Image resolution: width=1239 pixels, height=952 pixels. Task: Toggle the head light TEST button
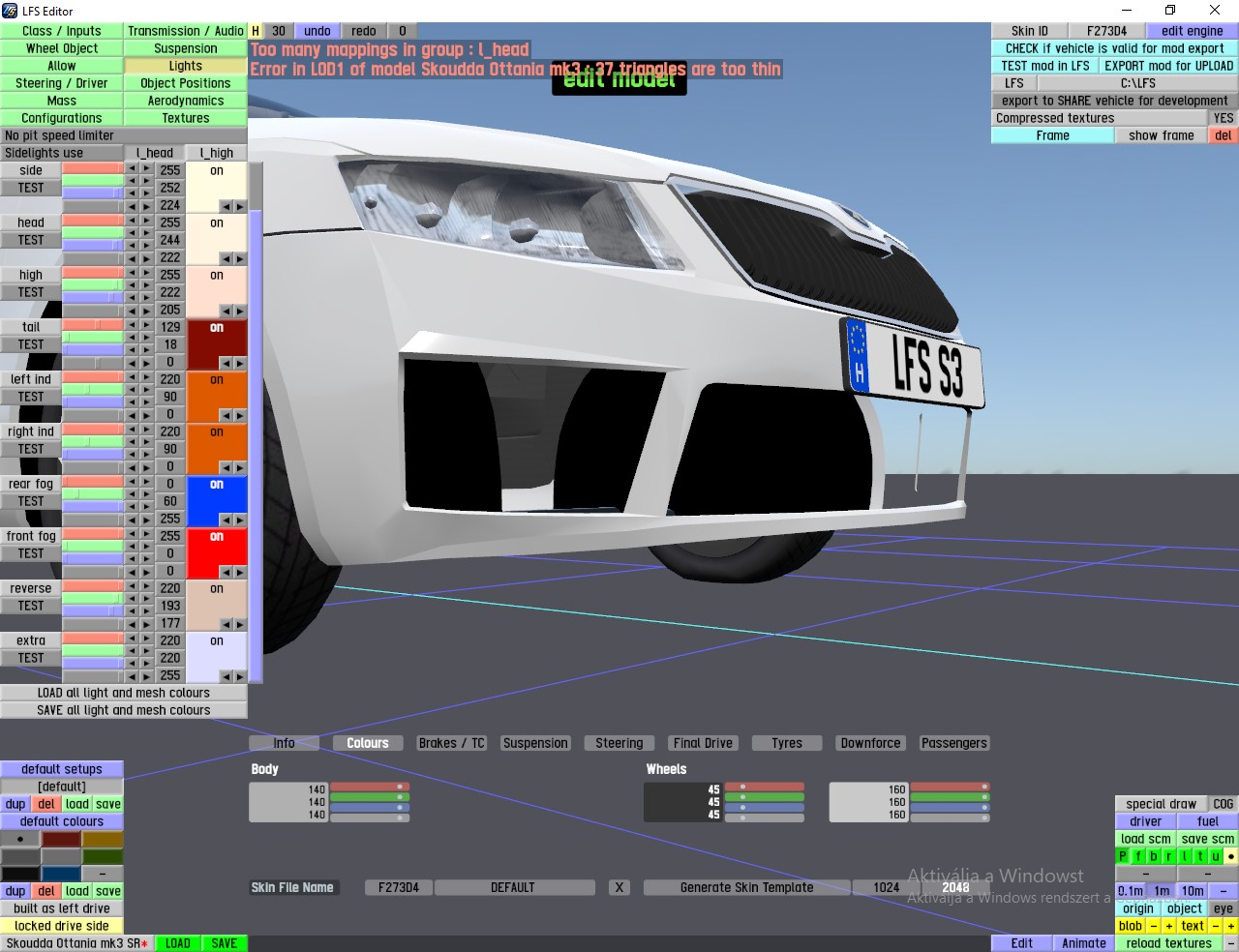point(31,240)
